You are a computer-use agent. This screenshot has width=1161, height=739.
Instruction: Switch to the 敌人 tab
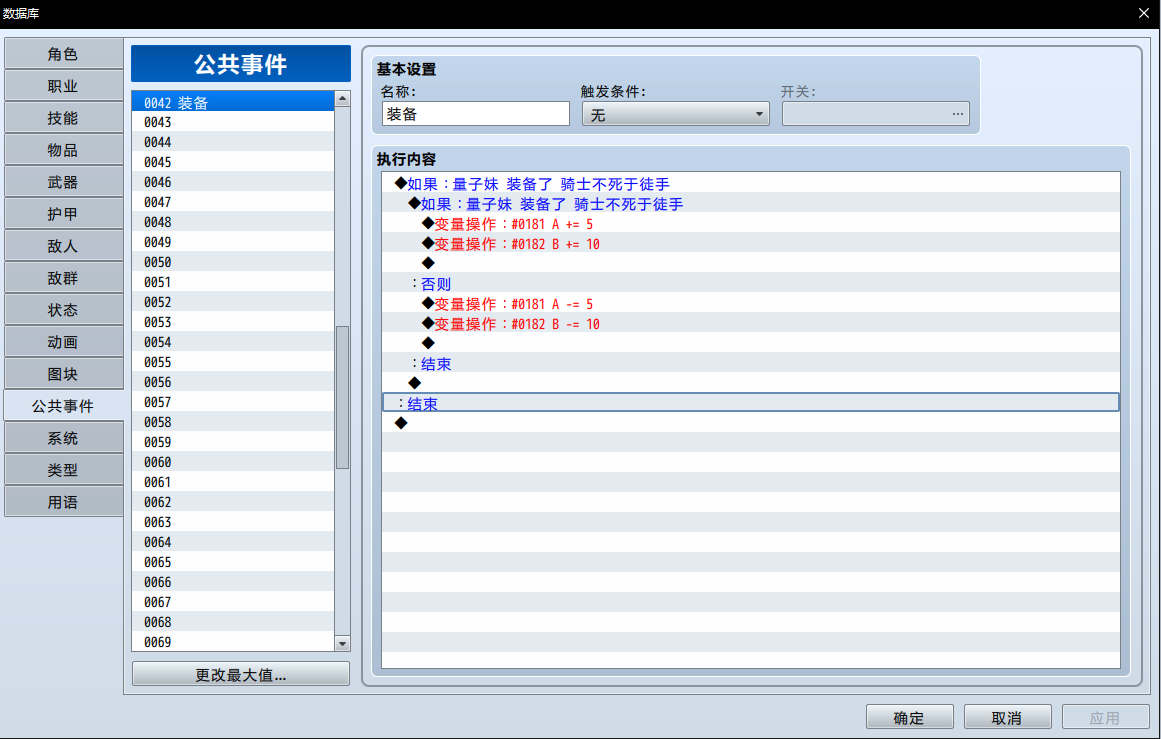[63, 246]
